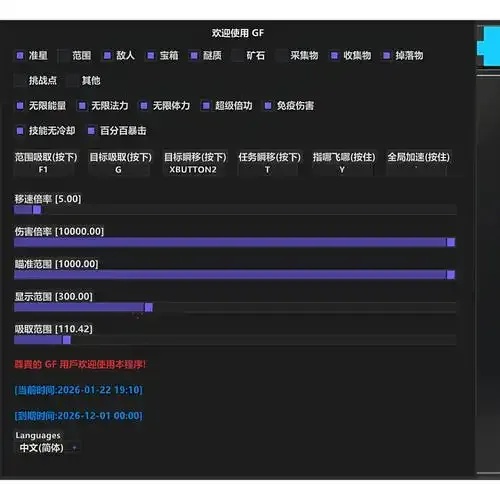
Task: Click the 伤害倍率 slider bar
Action: pyautogui.click(x=235, y=242)
